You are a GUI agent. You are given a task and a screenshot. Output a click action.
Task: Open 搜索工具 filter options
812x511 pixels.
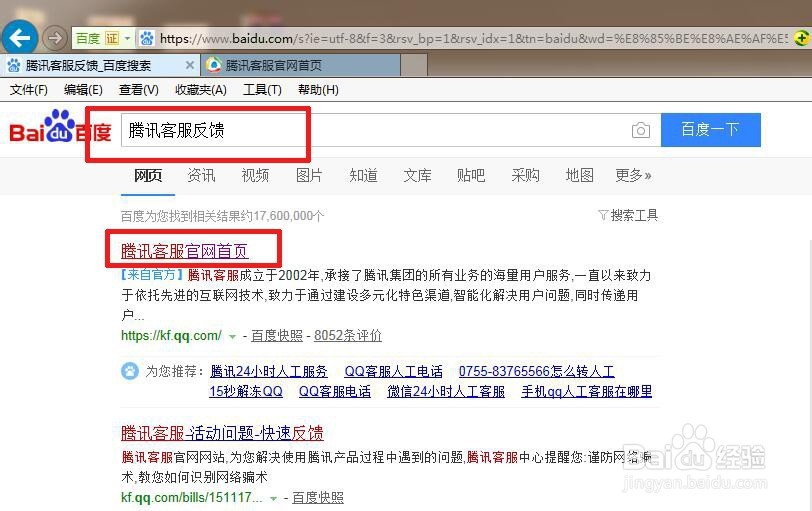pyautogui.click(x=628, y=215)
